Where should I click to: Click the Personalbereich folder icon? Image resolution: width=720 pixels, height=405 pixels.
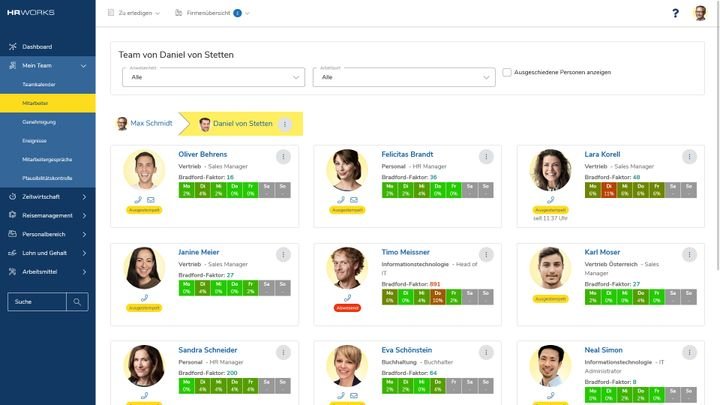coord(12,234)
